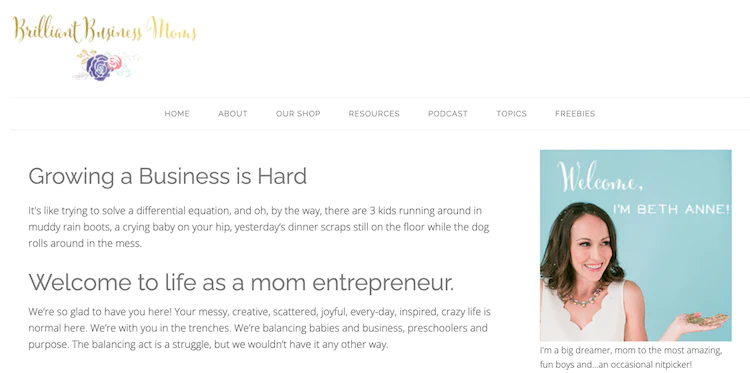Click the "Welcome," script text on the photo
The width and height of the screenshot is (750, 373).
[x=599, y=177]
